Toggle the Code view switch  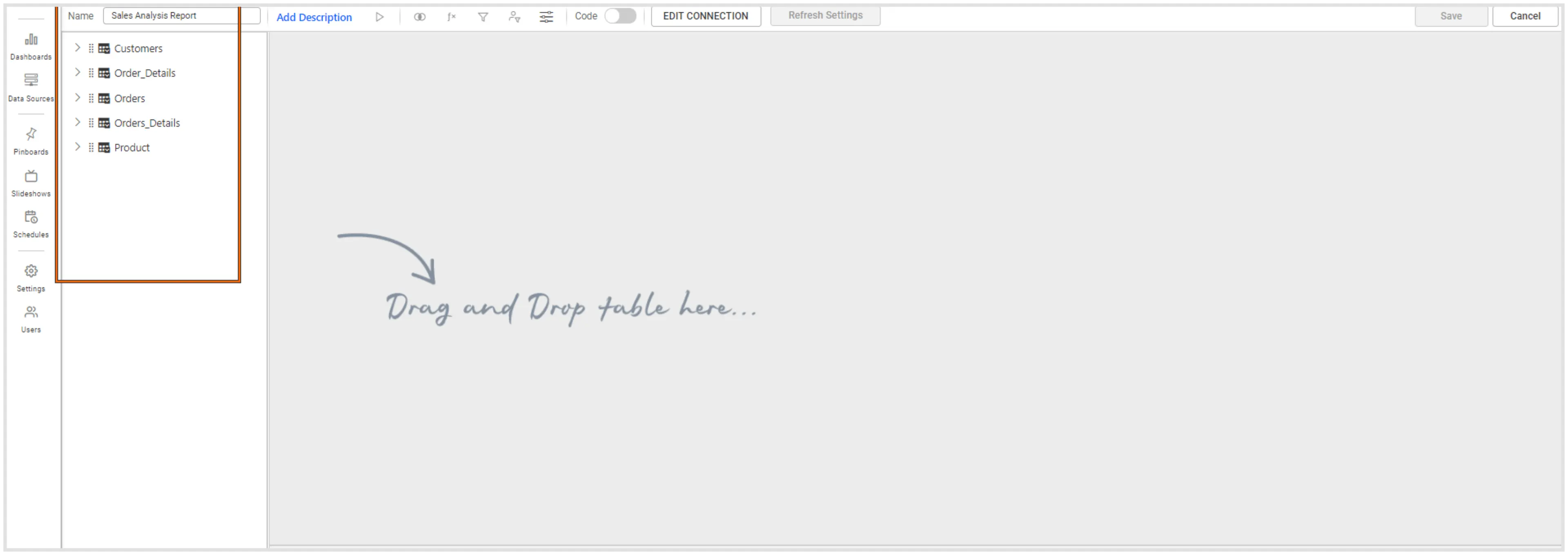[x=620, y=16]
